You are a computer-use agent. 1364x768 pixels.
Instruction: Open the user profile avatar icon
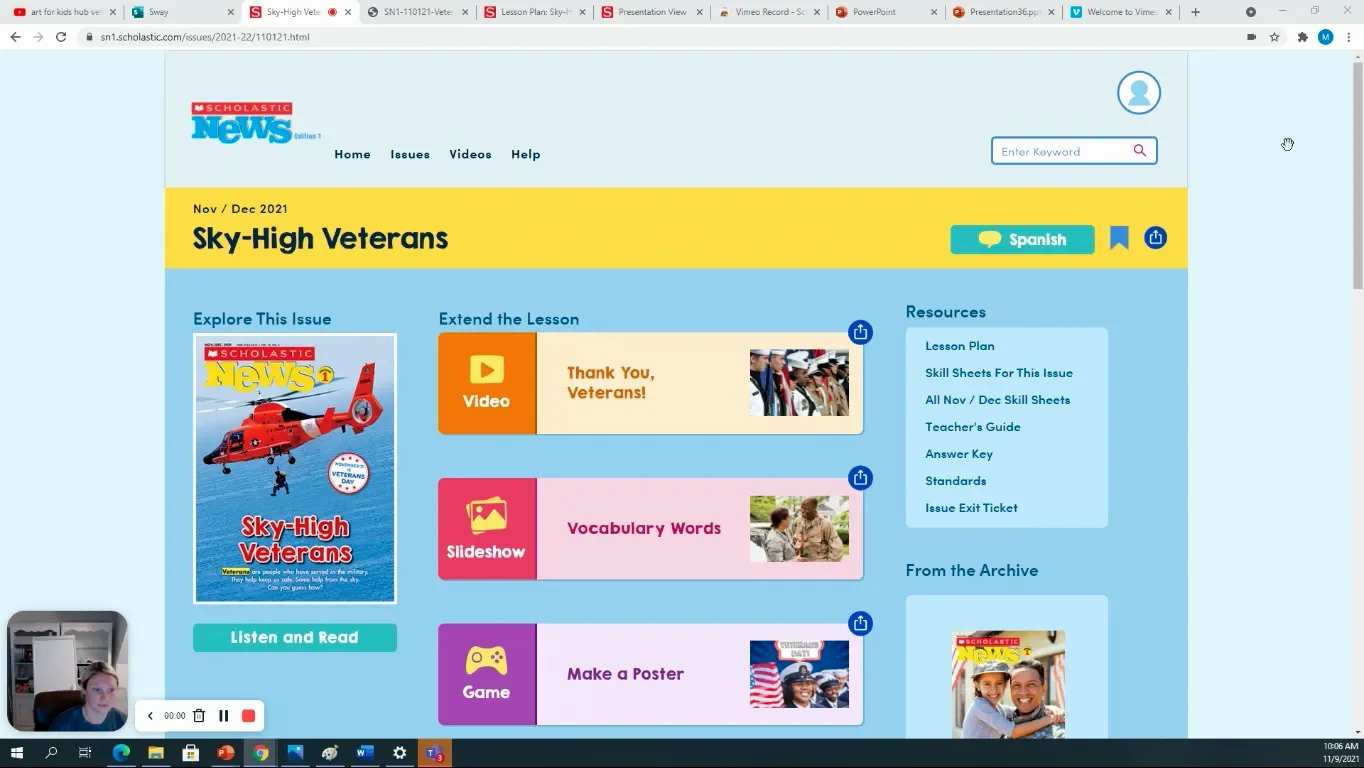click(1138, 93)
